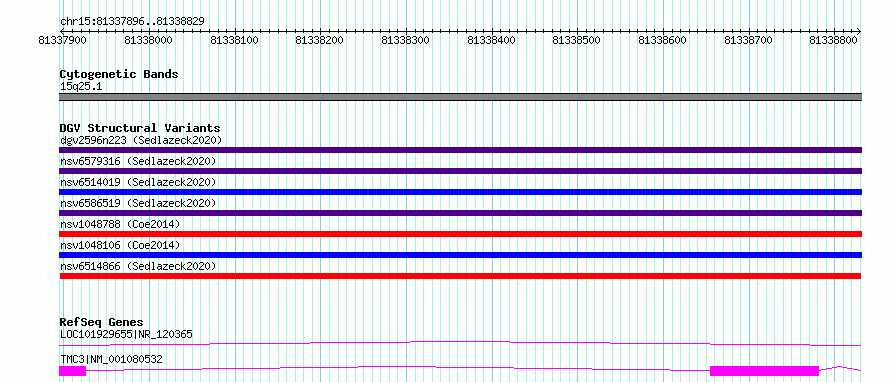Image resolution: width=890 pixels, height=382 pixels.
Task: Select variant label nsv1048788 (Coe2014)
Action: point(120,224)
